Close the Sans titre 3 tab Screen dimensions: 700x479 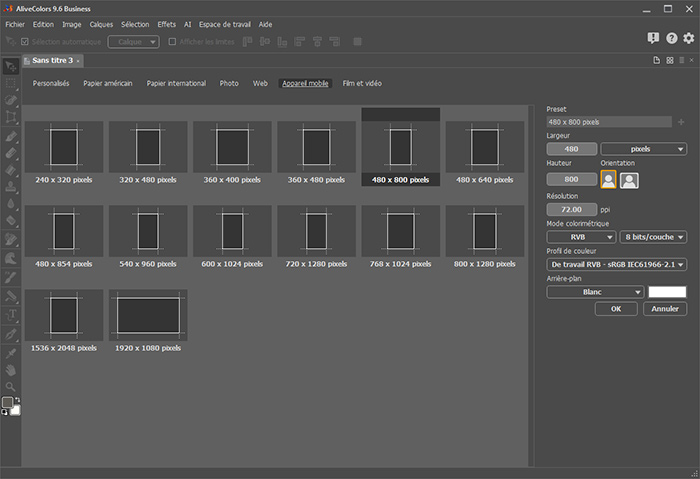tap(78, 61)
